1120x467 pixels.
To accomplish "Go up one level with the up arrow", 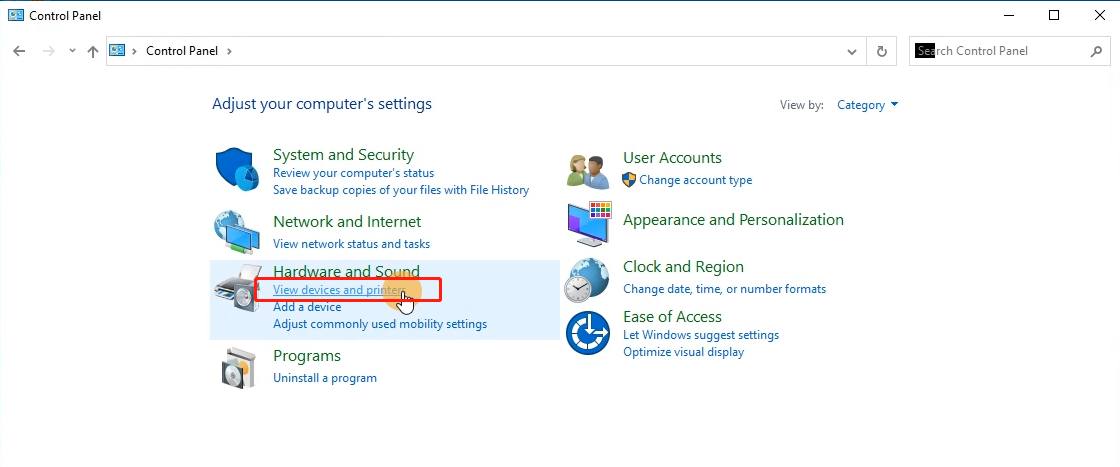I will click(92, 51).
